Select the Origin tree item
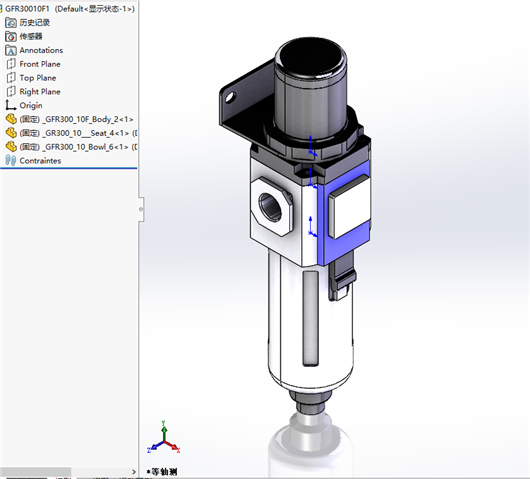The image size is (530, 479). tap(31, 105)
